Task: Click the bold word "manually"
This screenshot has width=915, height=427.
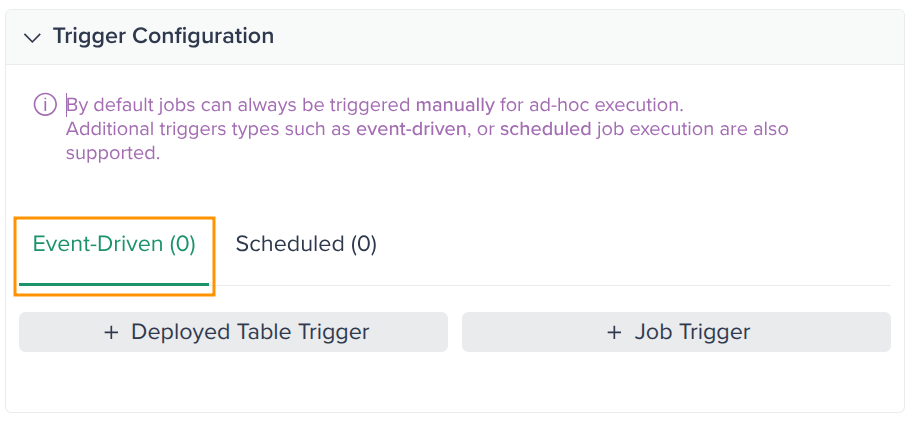Action: point(455,104)
